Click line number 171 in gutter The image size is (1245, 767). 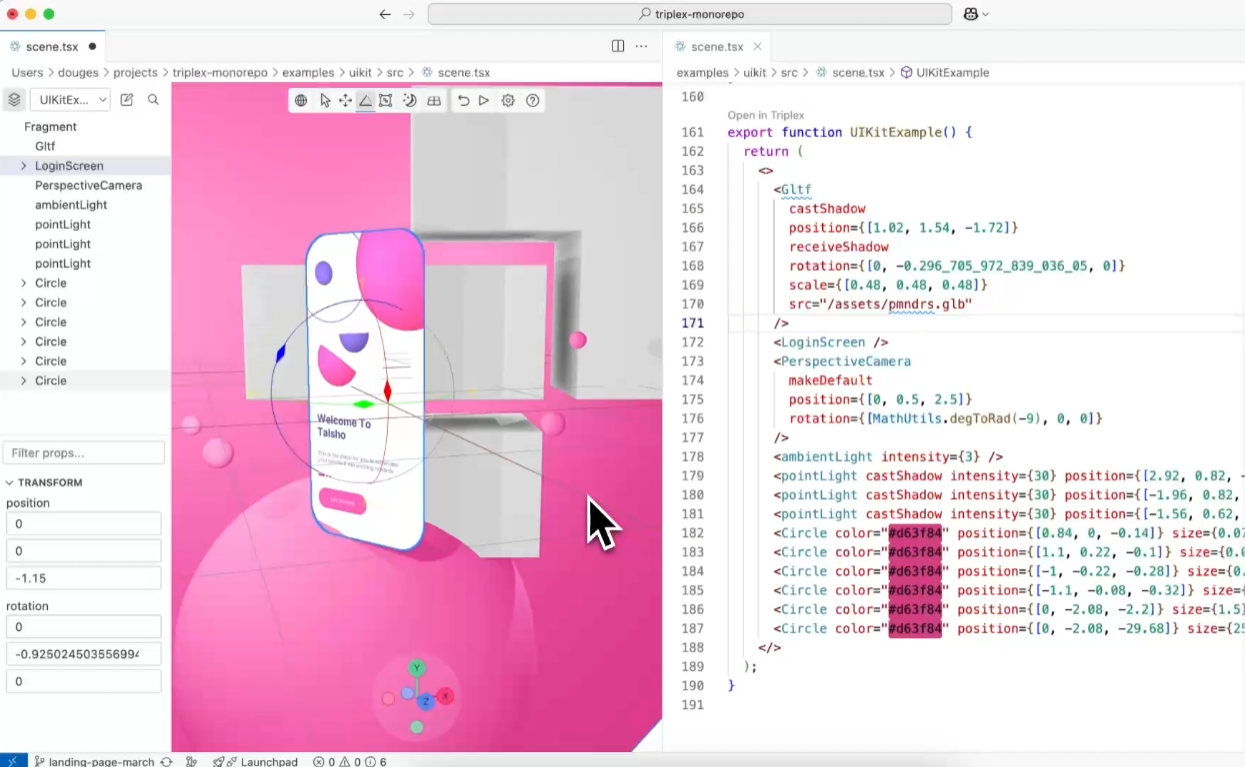[692, 323]
